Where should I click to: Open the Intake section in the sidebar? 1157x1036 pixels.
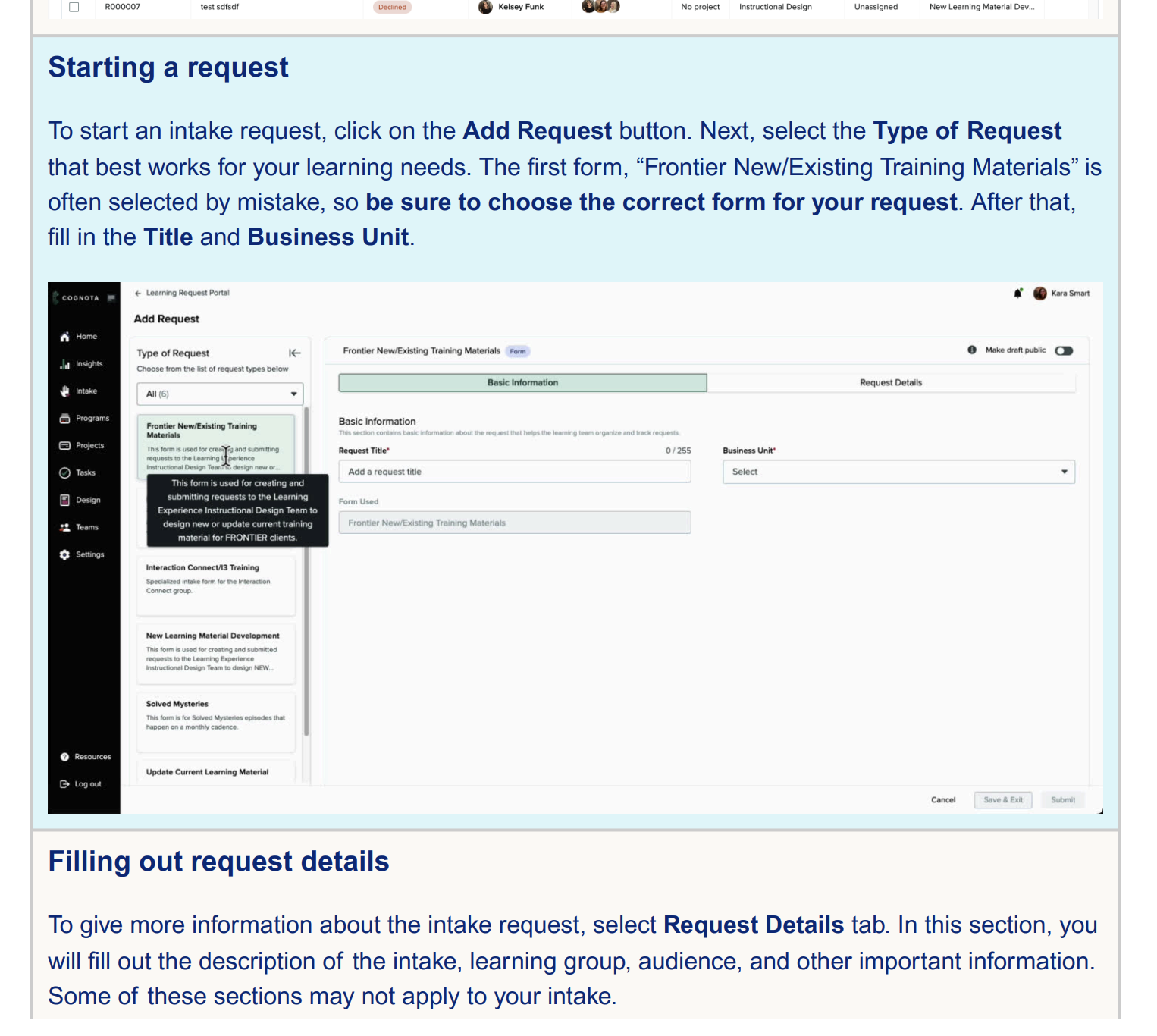pyautogui.click(x=78, y=391)
